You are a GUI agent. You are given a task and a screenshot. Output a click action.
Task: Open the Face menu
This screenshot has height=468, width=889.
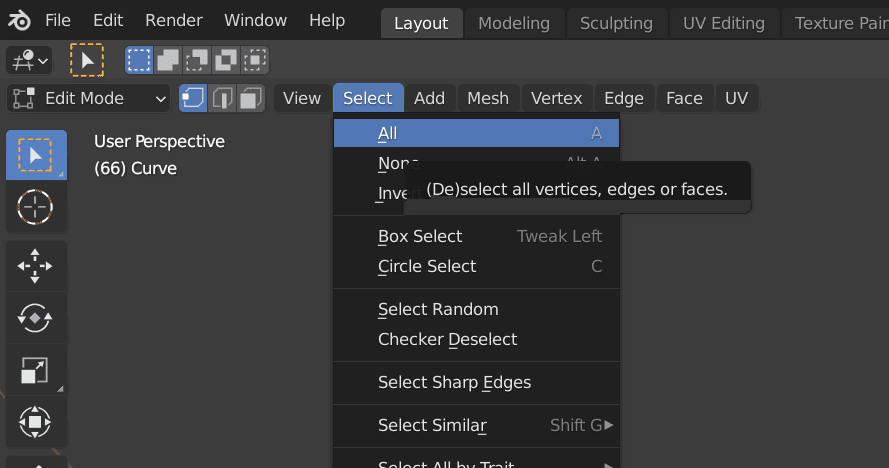[684, 99]
